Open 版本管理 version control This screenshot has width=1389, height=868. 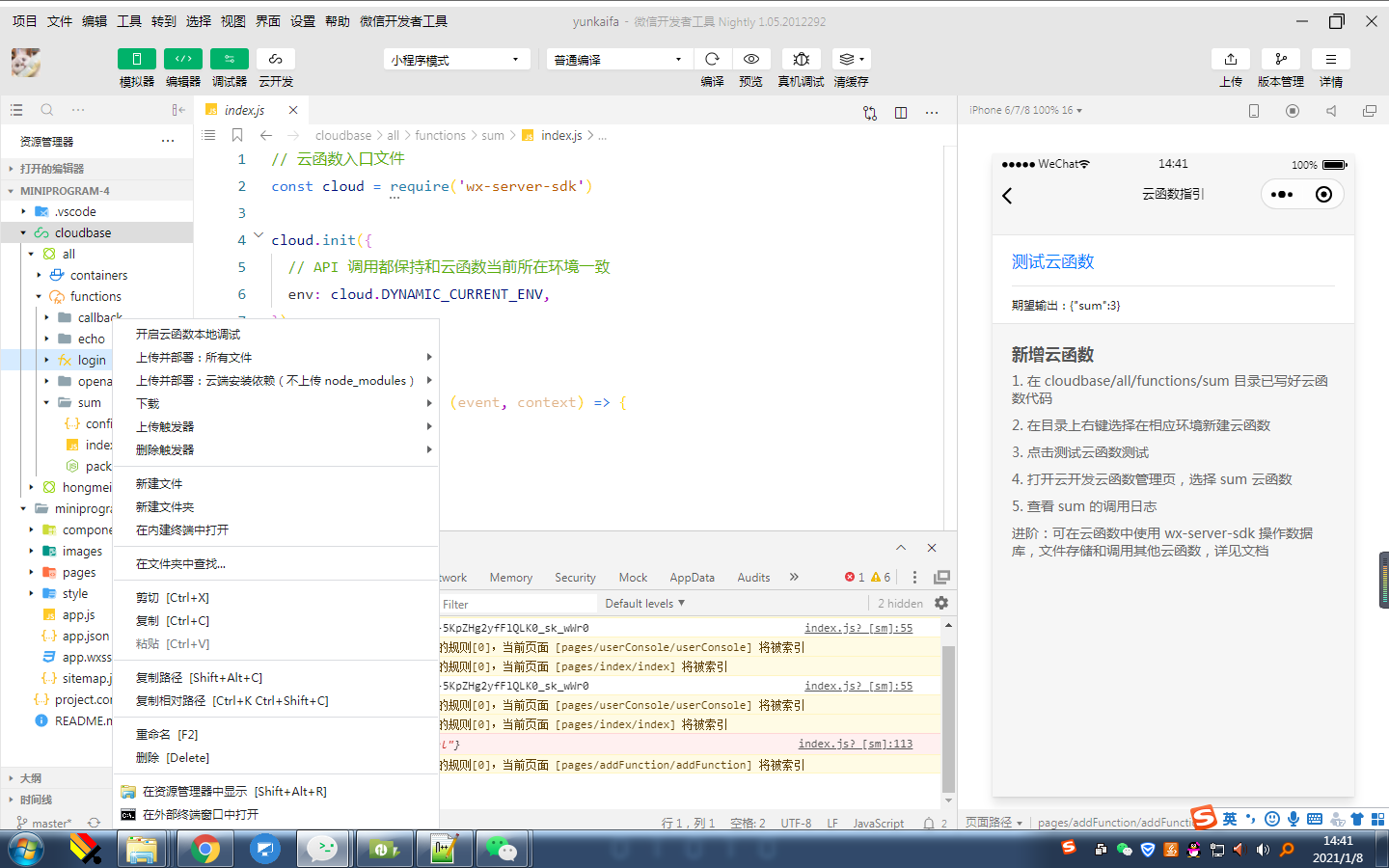click(x=1281, y=59)
